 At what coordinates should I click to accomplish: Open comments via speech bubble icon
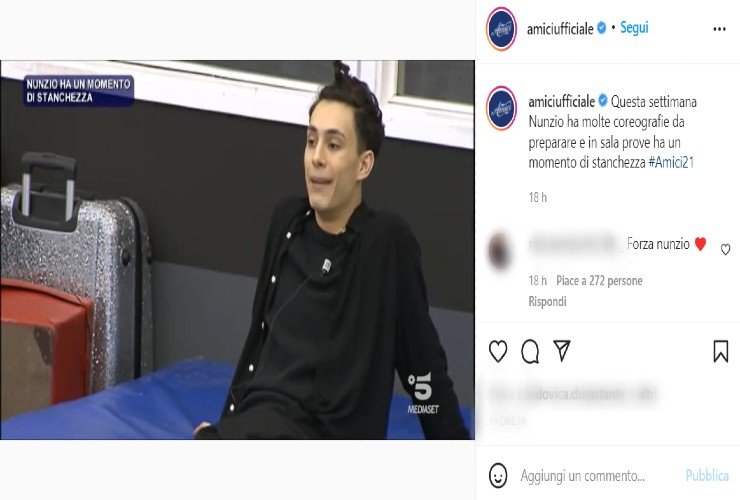[x=530, y=351]
